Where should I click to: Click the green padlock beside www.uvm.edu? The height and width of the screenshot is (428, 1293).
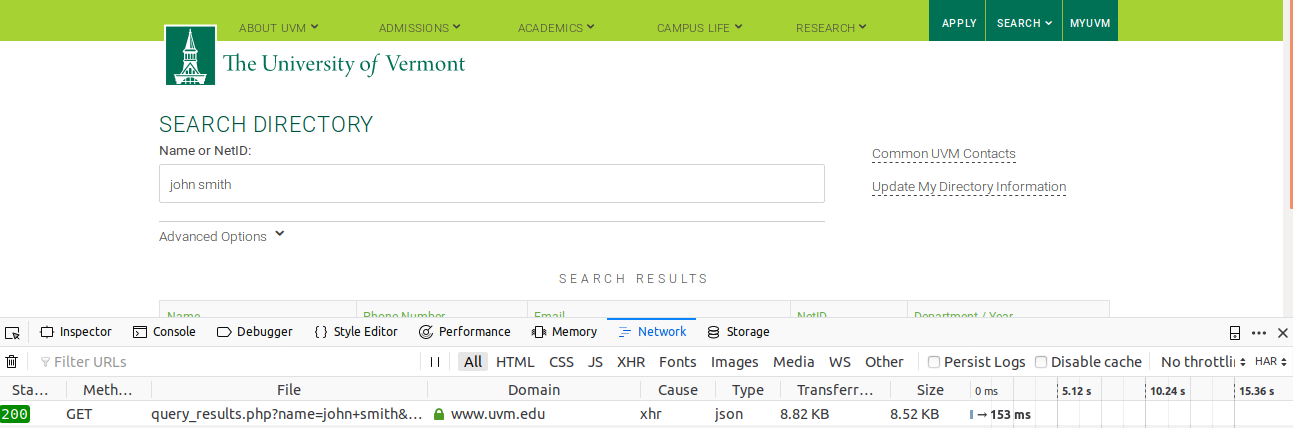point(438,414)
